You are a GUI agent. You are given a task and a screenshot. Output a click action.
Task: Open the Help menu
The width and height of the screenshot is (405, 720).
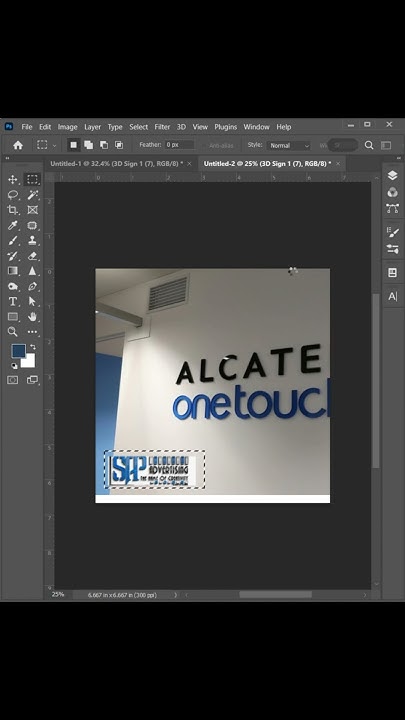(x=284, y=127)
